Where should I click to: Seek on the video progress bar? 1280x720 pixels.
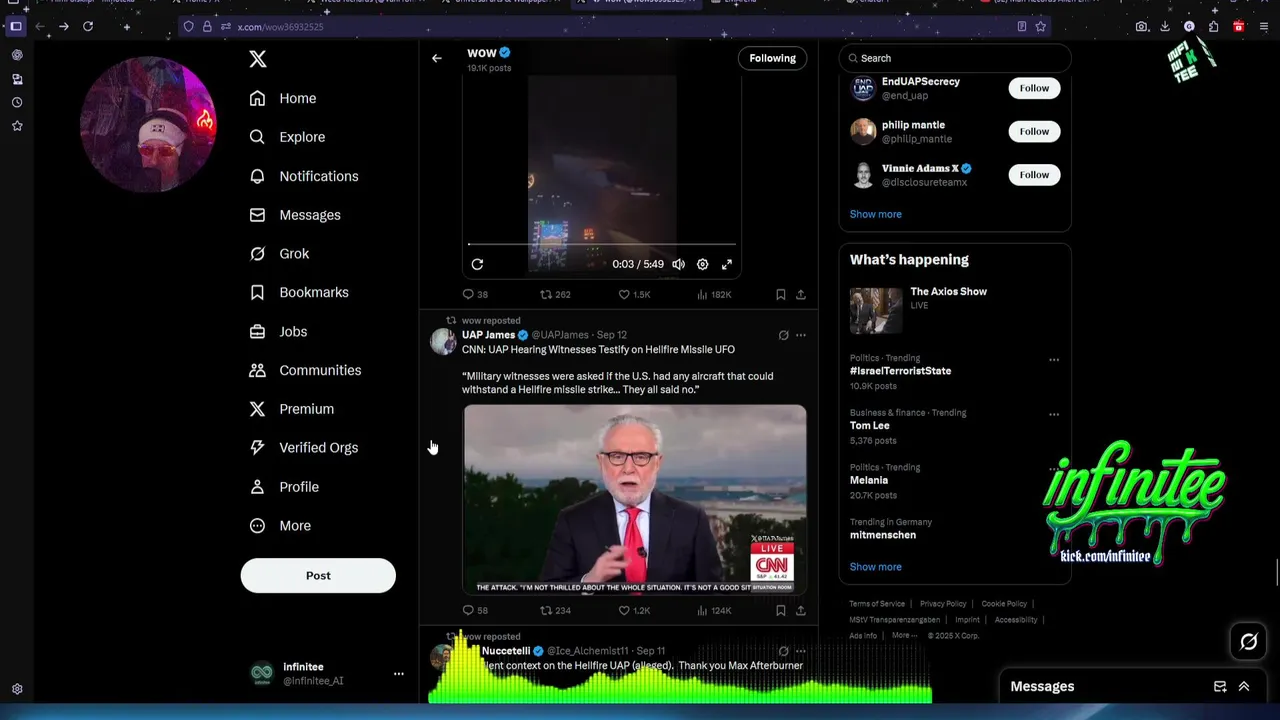click(602, 244)
